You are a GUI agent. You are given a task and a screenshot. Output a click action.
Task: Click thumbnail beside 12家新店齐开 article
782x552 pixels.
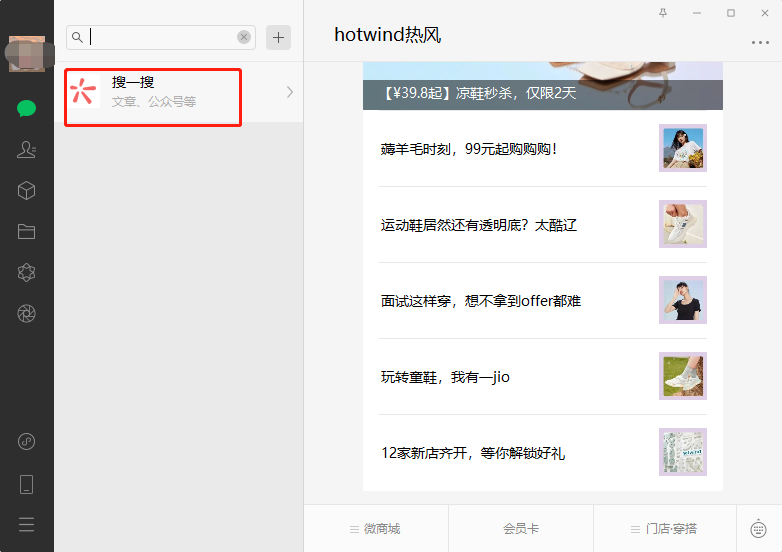coord(683,452)
